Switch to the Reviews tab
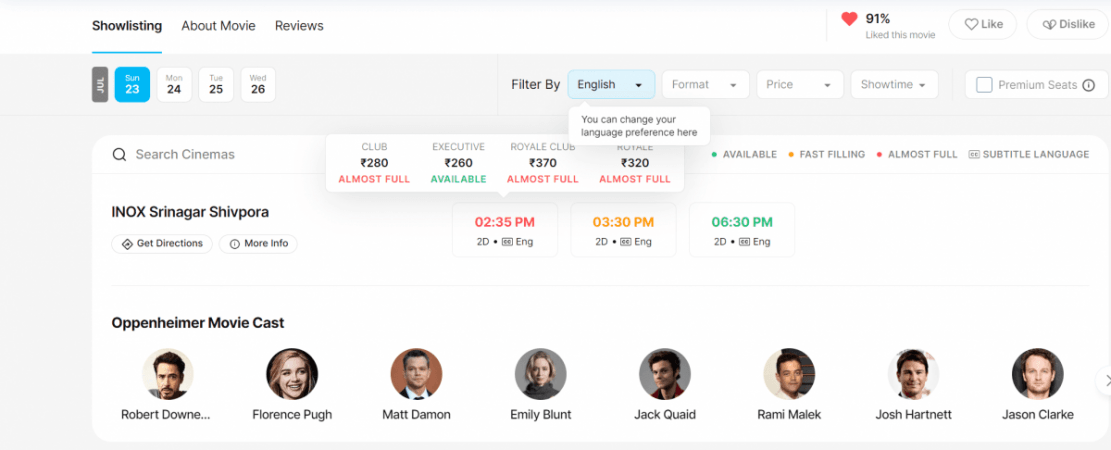 [x=299, y=26]
